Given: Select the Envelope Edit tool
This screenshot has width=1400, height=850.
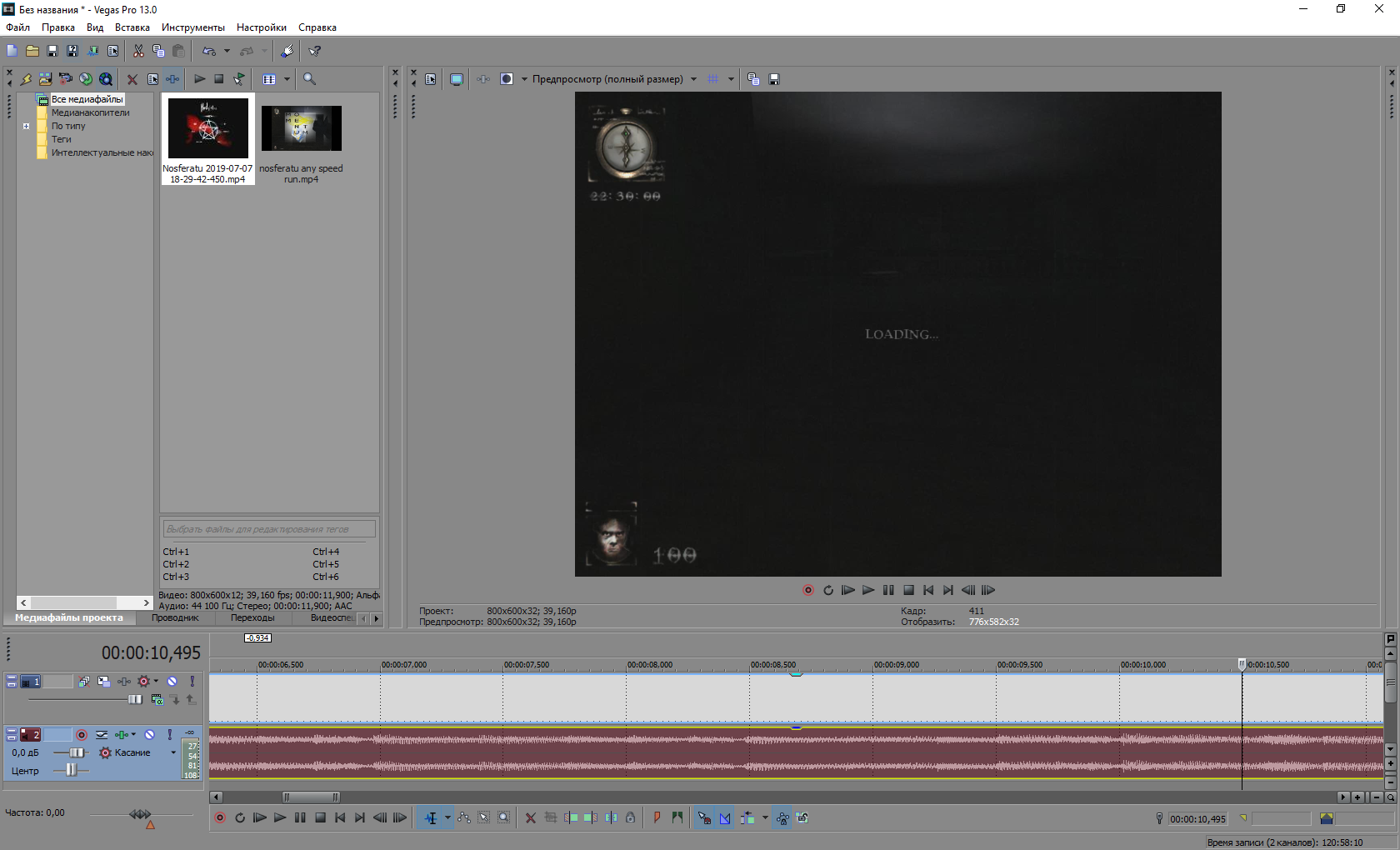Looking at the screenshot, I should (x=464, y=817).
